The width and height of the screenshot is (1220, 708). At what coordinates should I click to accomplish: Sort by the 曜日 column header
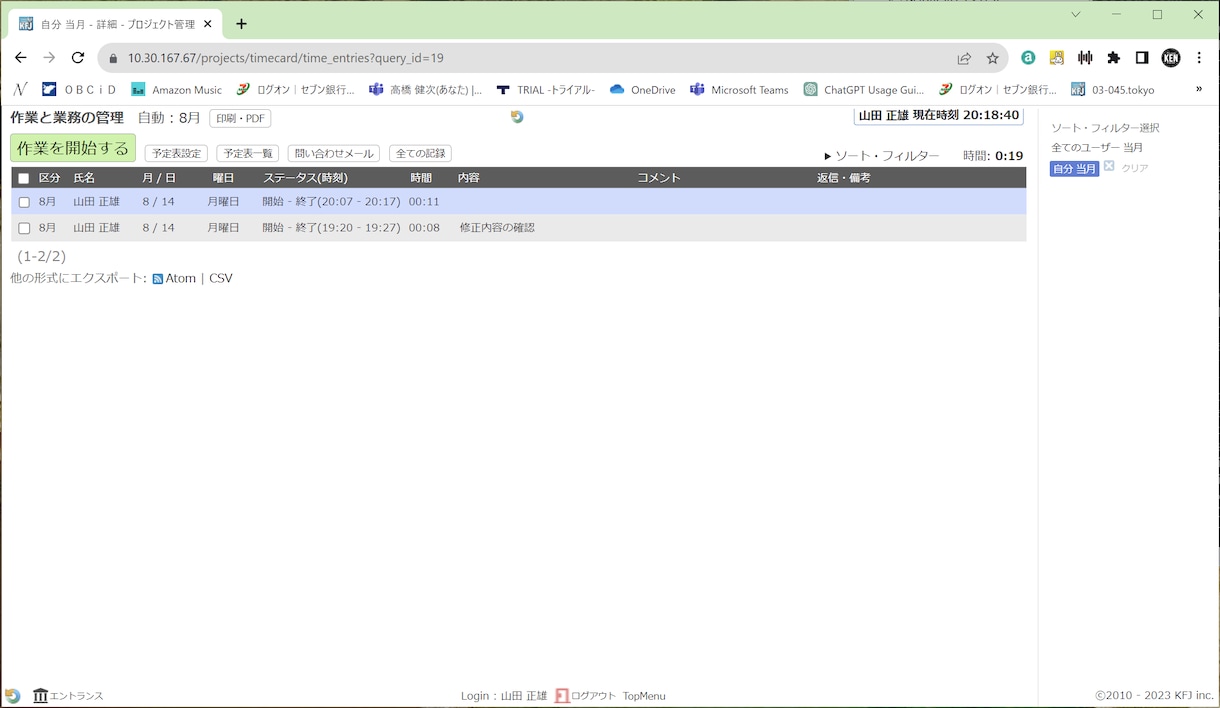tap(223, 178)
